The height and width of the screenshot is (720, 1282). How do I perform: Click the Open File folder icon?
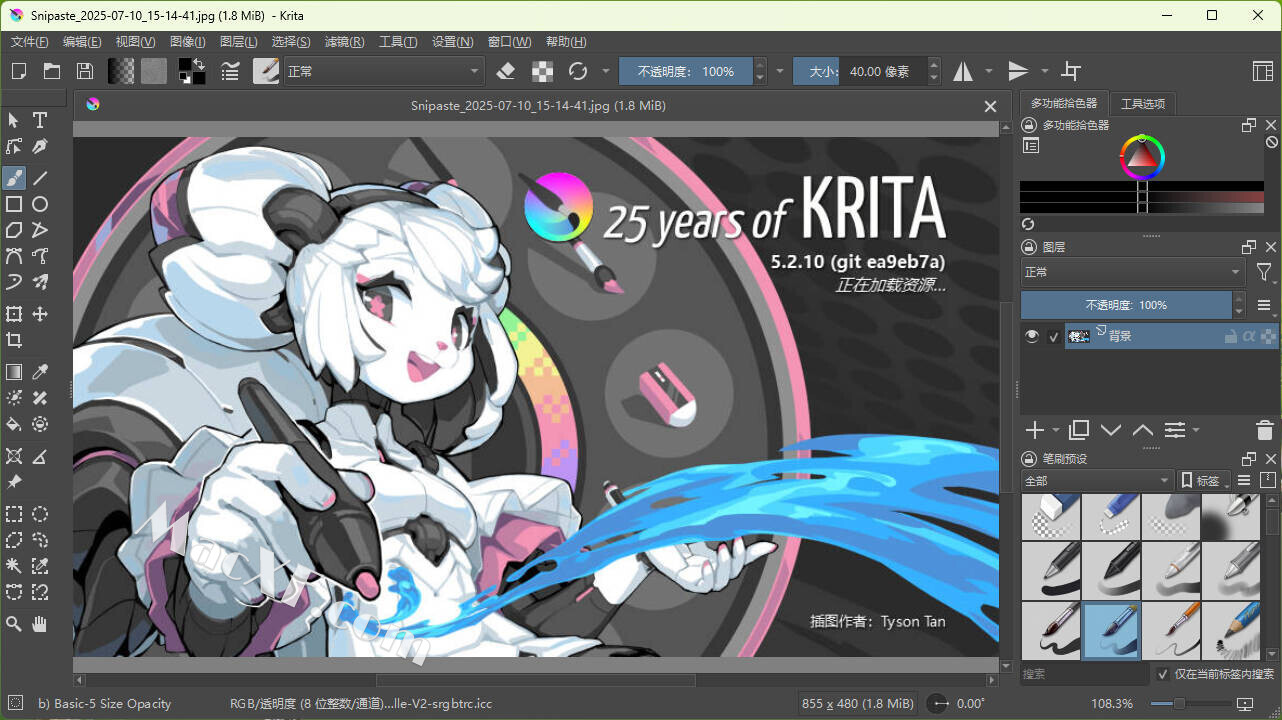(52, 71)
